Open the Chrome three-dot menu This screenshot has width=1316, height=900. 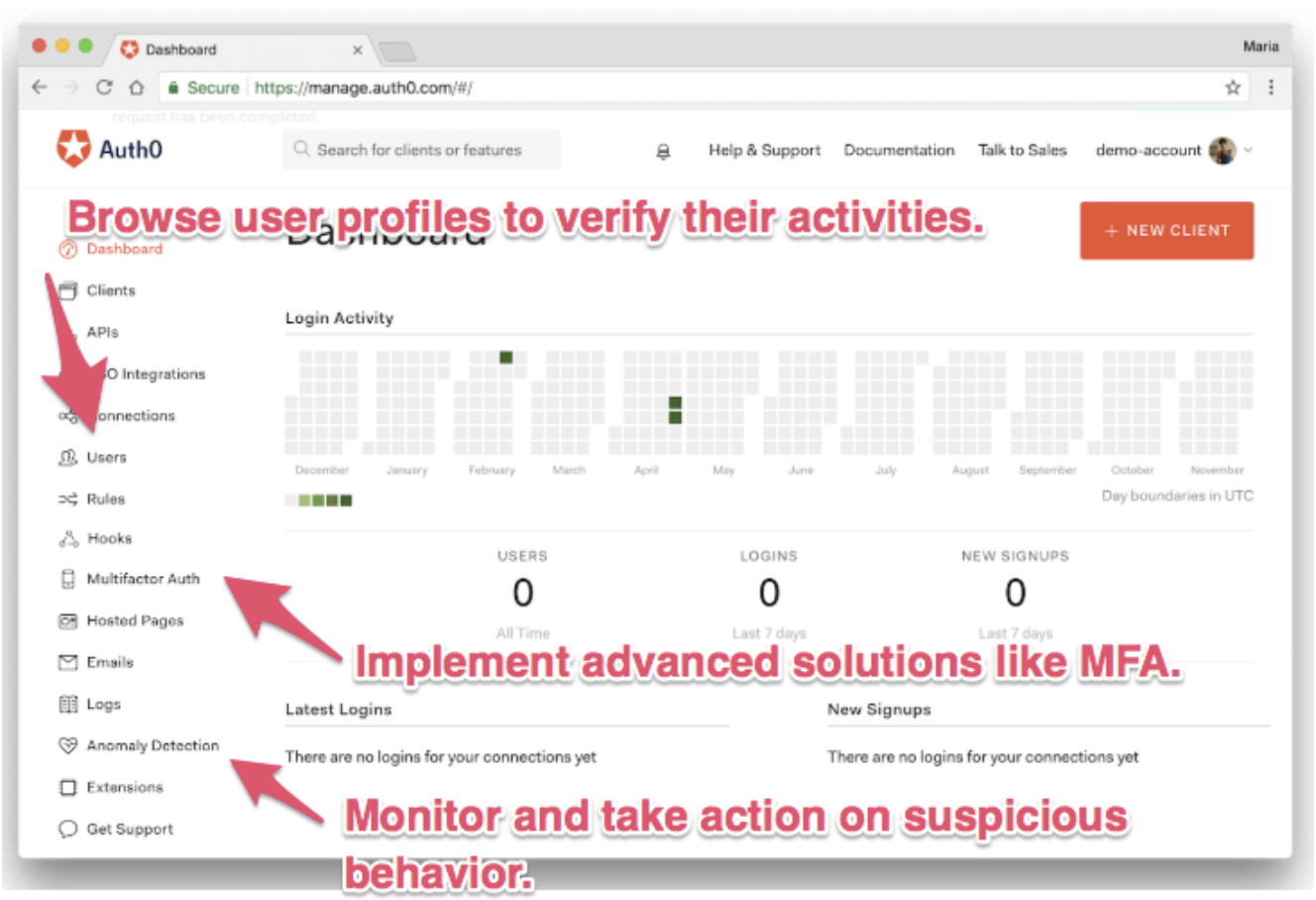(x=1271, y=87)
